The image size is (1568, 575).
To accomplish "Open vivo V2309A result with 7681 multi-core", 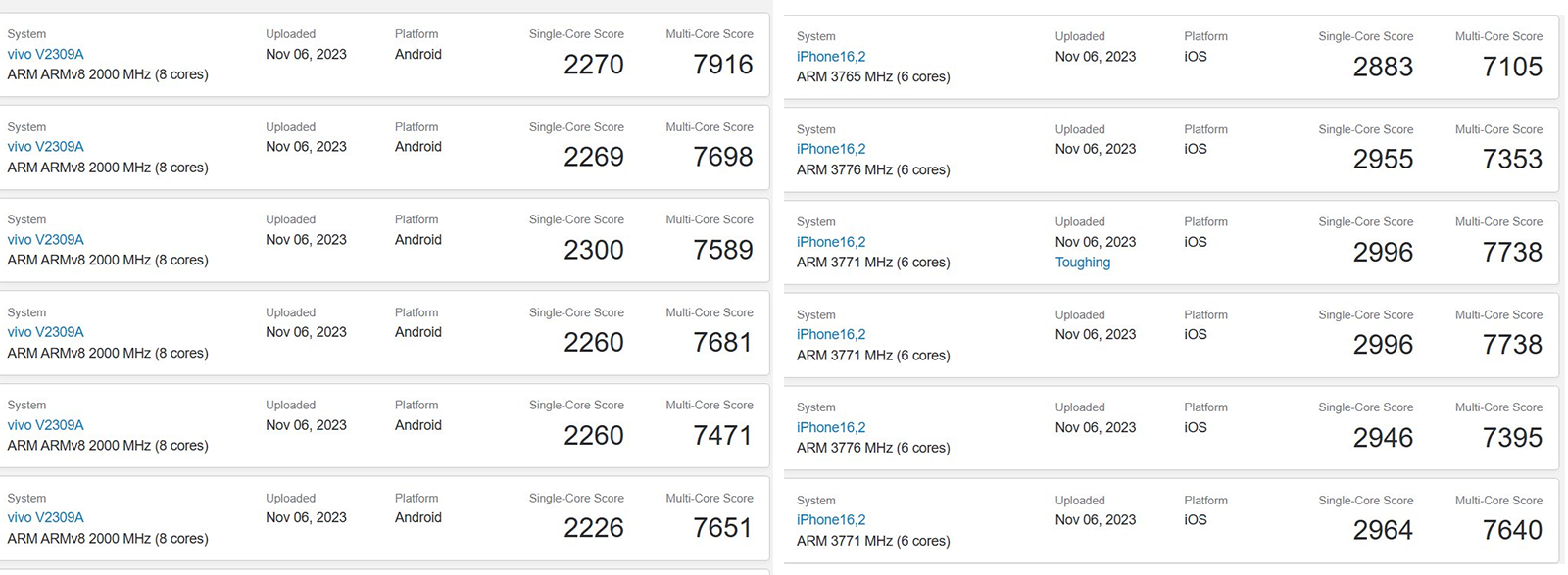I will [45, 332].
